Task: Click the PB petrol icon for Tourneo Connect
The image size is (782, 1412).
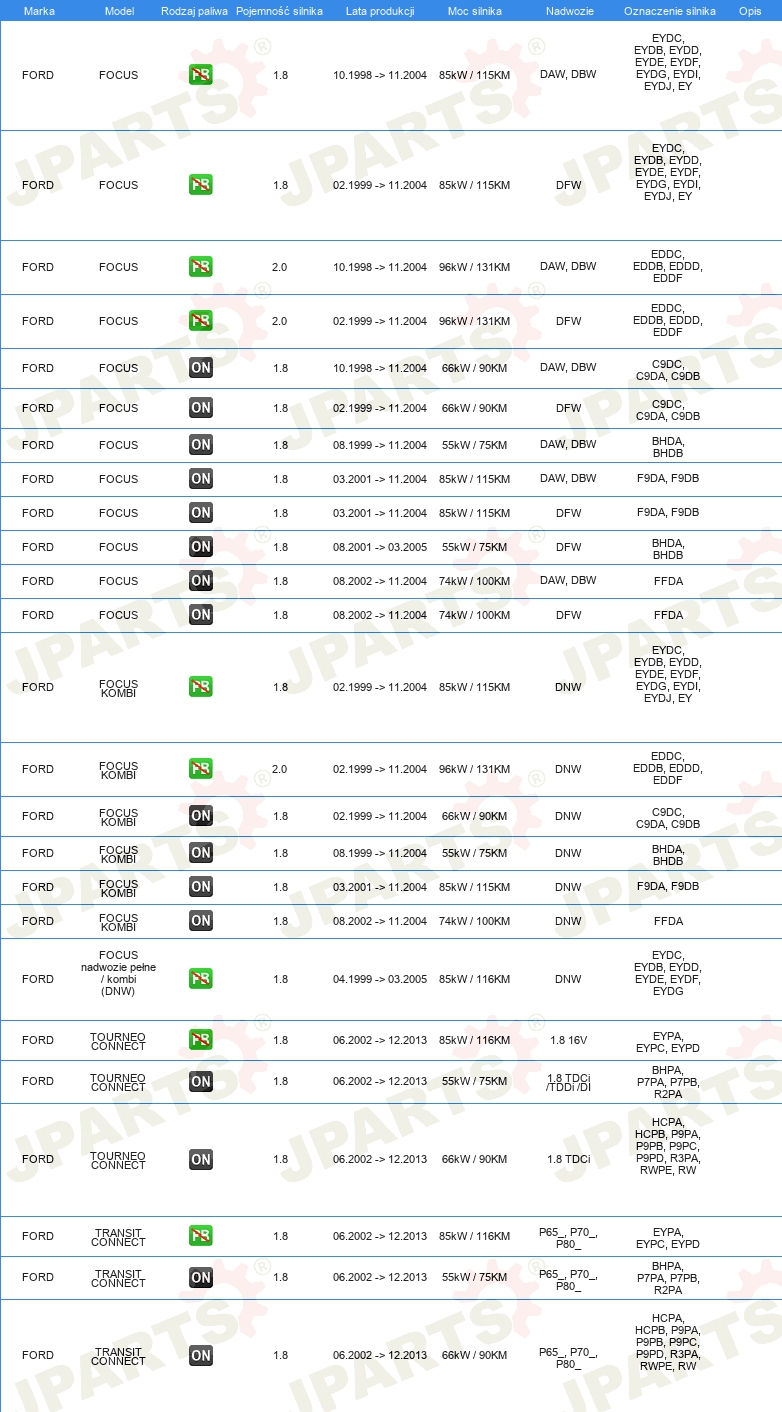Action: pyautogui.click(x=201, y=1040)
